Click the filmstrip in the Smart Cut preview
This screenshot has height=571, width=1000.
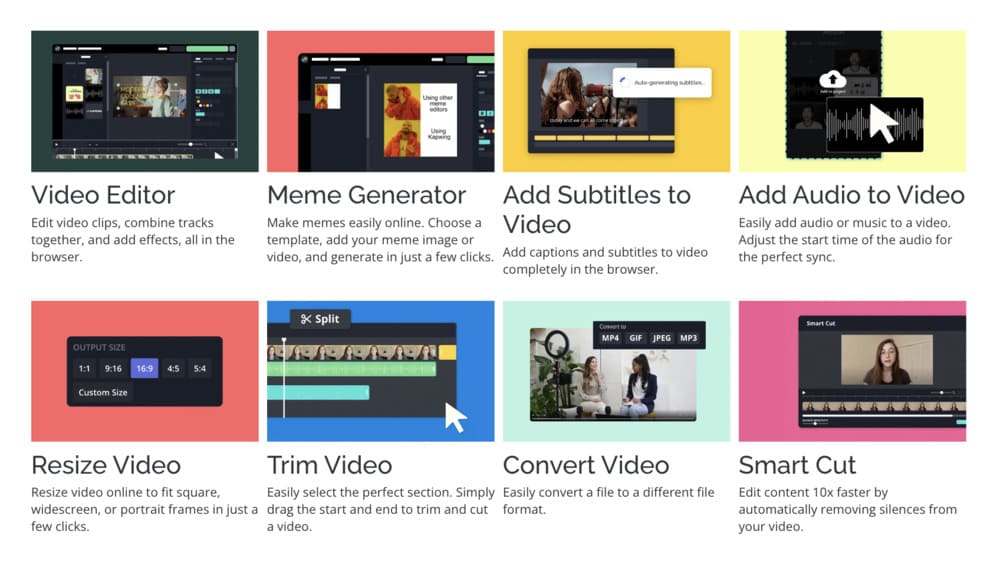coord(884,406)
